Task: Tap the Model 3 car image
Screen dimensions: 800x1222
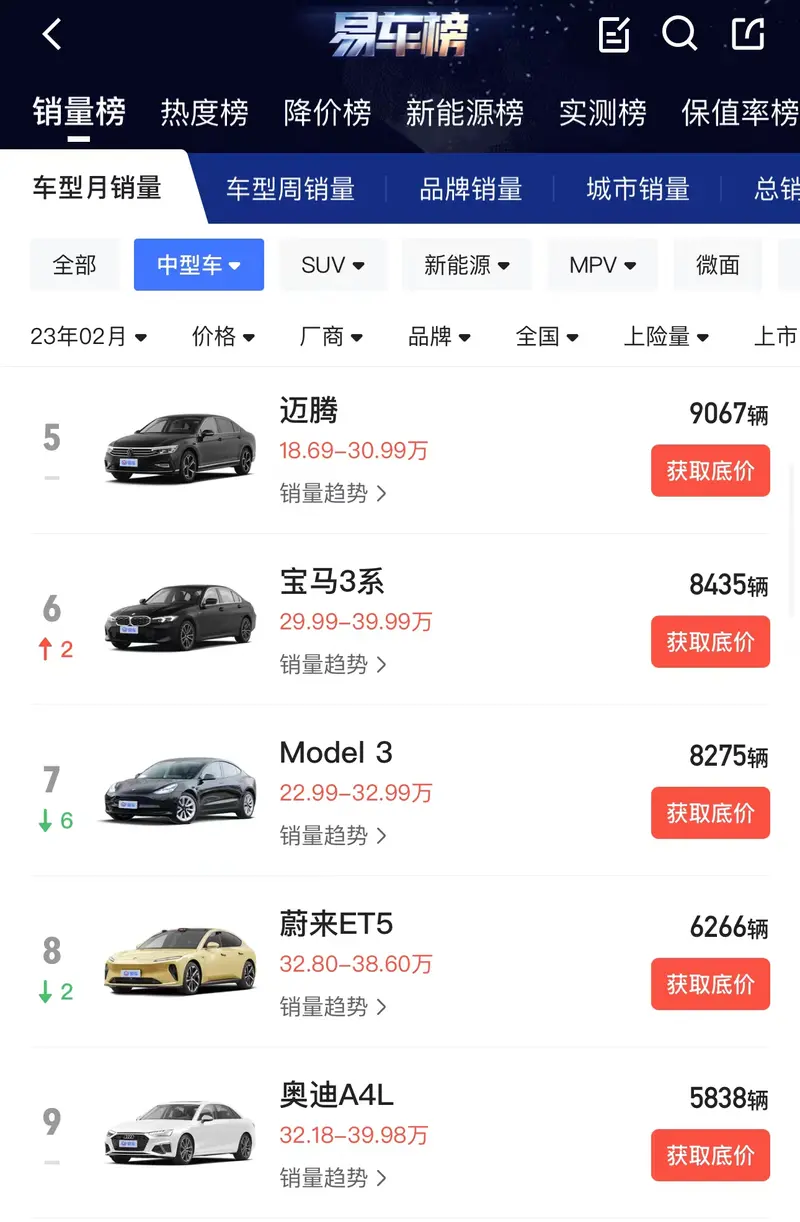Action: [x=180, y=791]
